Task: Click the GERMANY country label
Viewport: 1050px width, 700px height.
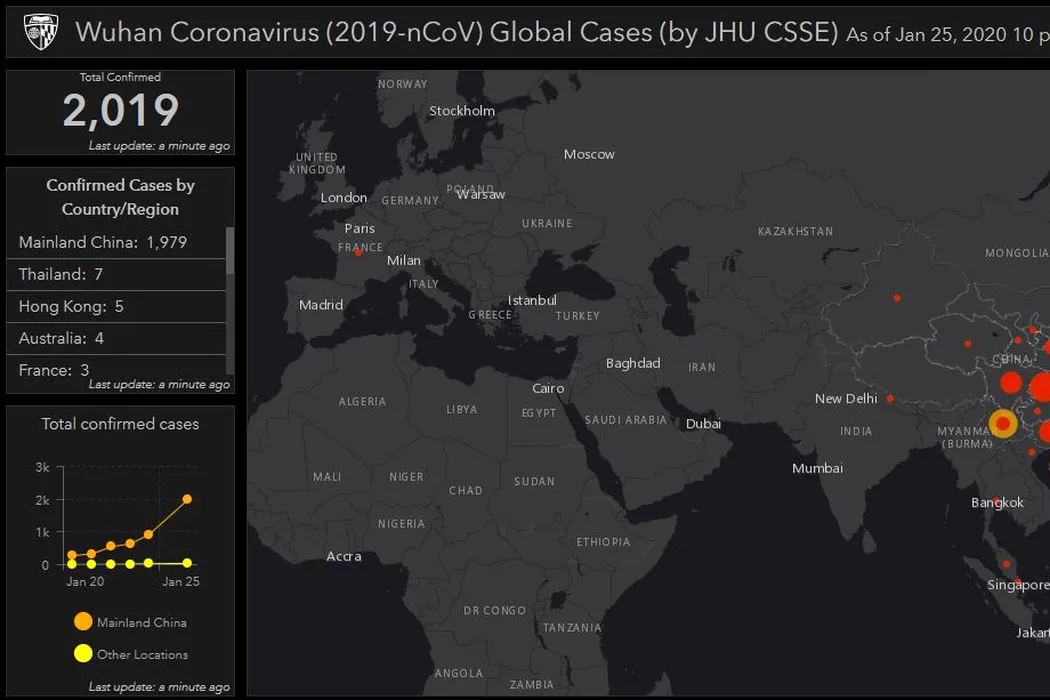Action: [410, 200]
